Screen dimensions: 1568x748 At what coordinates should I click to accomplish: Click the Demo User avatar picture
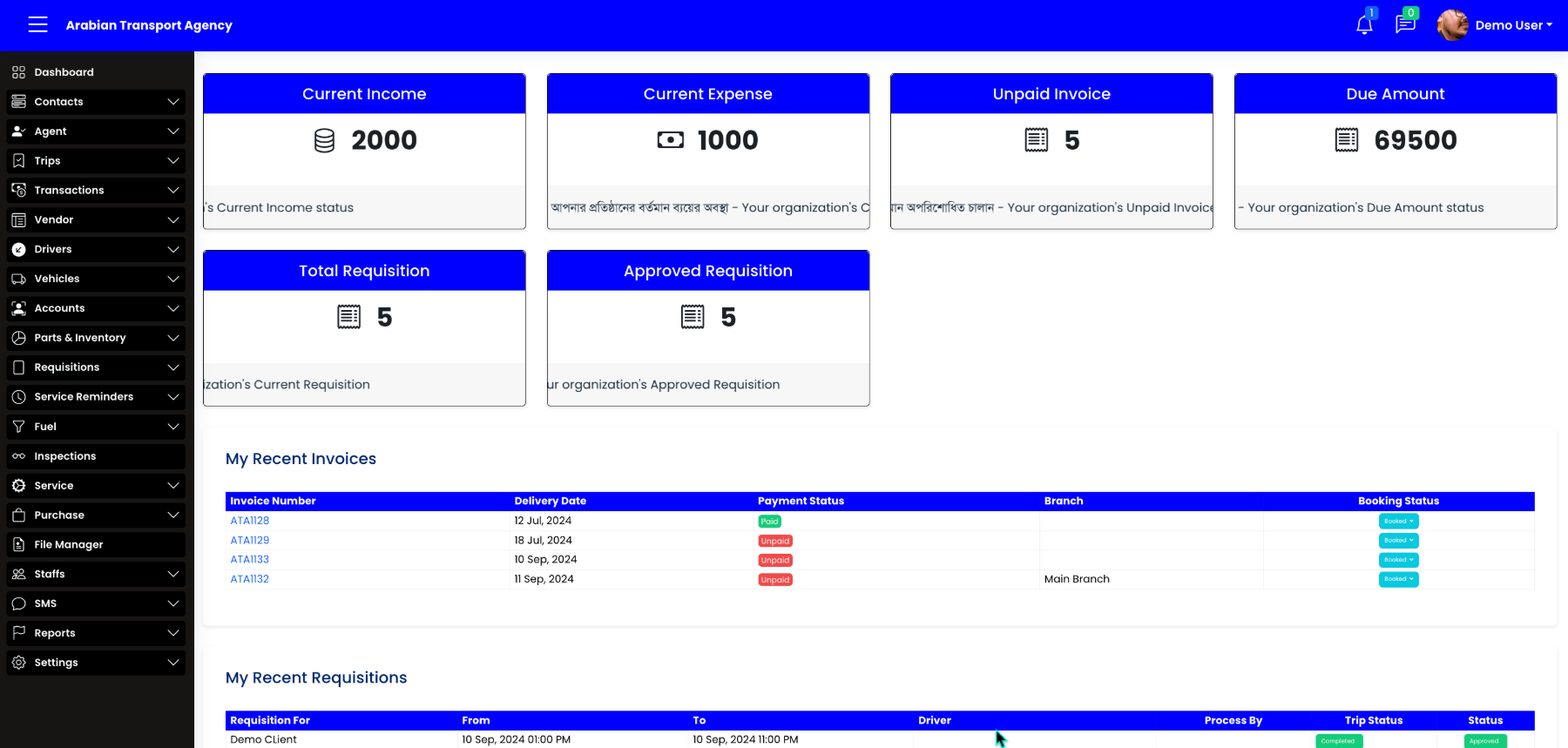[1452, 24]
